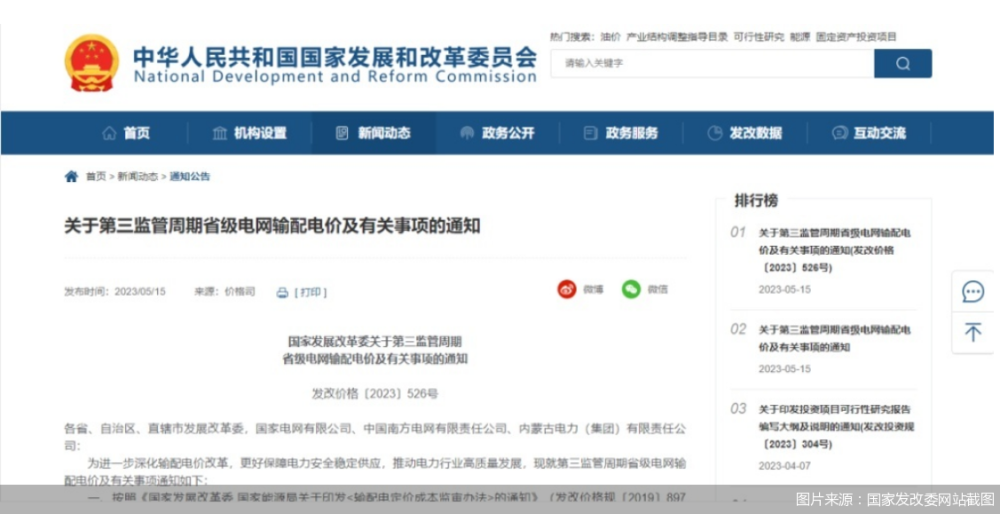Click the site title 中华人民共和国国家发展和改革委员会
1000x514 pixels.
tap(335, 57)
